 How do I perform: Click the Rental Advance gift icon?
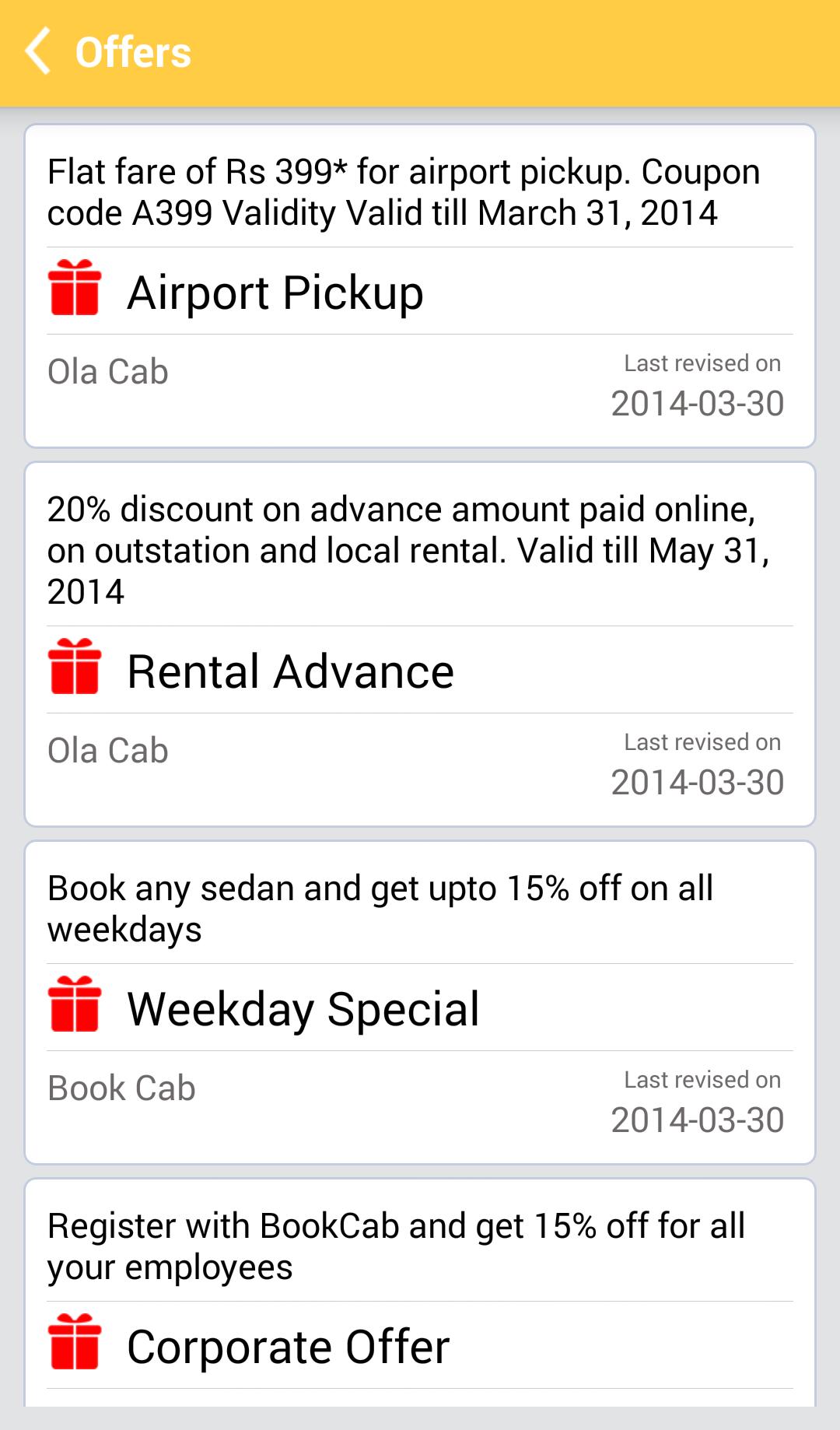(x=75, y=667)
